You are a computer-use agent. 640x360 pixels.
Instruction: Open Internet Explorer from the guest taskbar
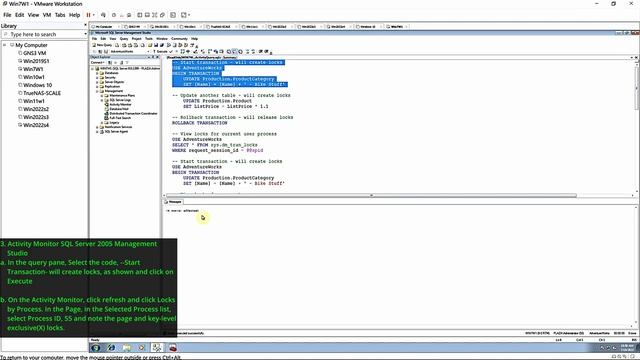tap(111, 348)
